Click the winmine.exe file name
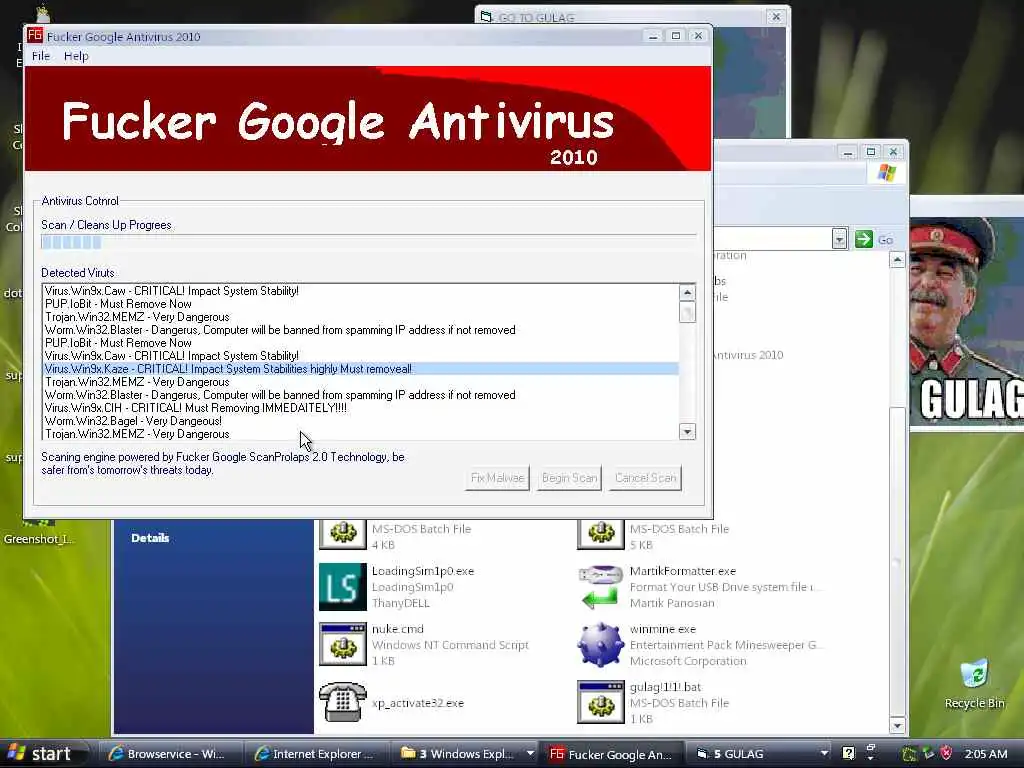This screenshot has width=1024, height=768. click(x=662, y=629)
